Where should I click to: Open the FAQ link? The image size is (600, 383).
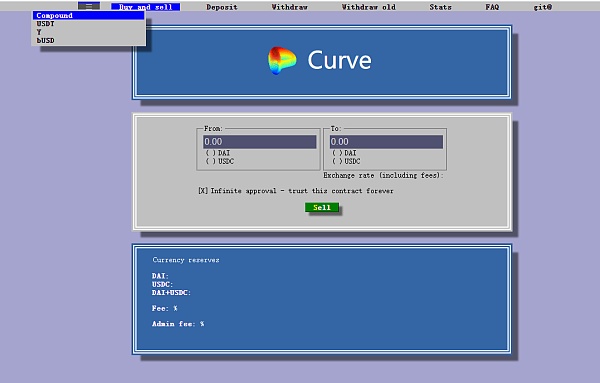coord(492,7)
